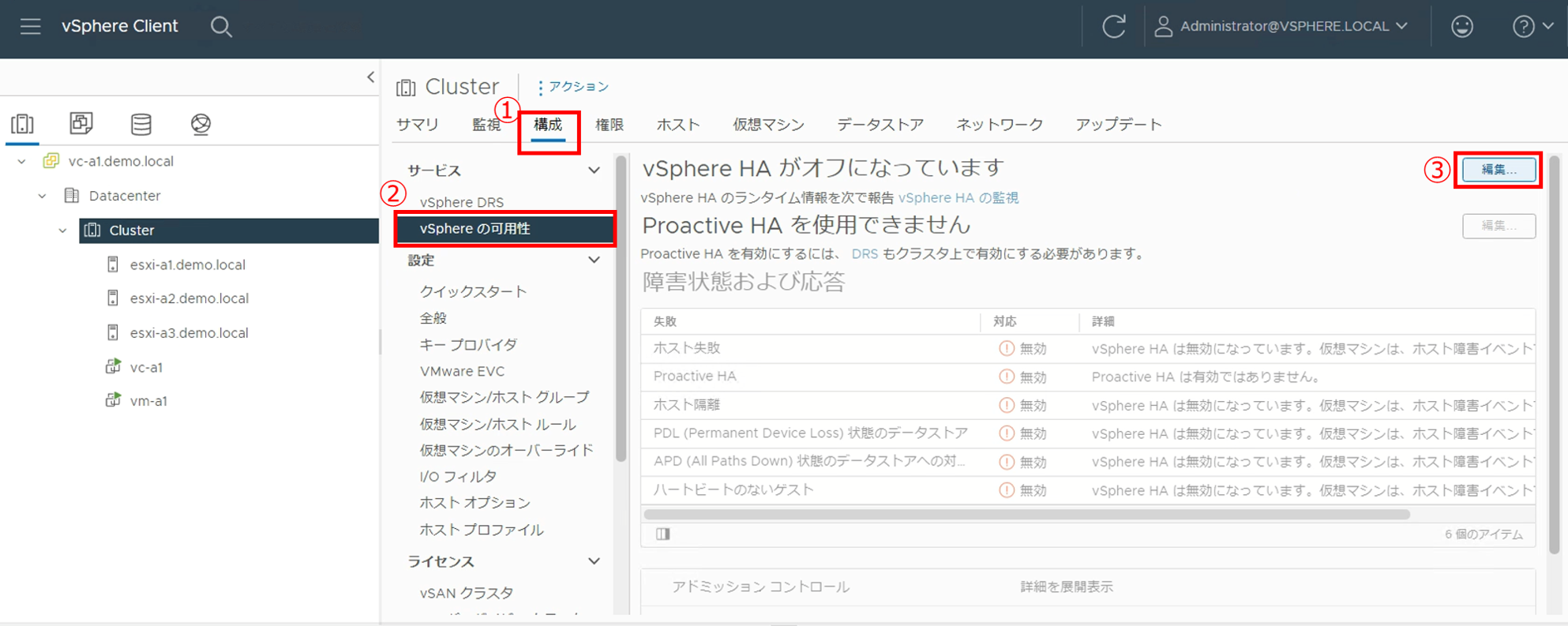This screenshot has height=626, width=1568.
Task: Click the Cluster icon in the tree
Action: [92, 230]
